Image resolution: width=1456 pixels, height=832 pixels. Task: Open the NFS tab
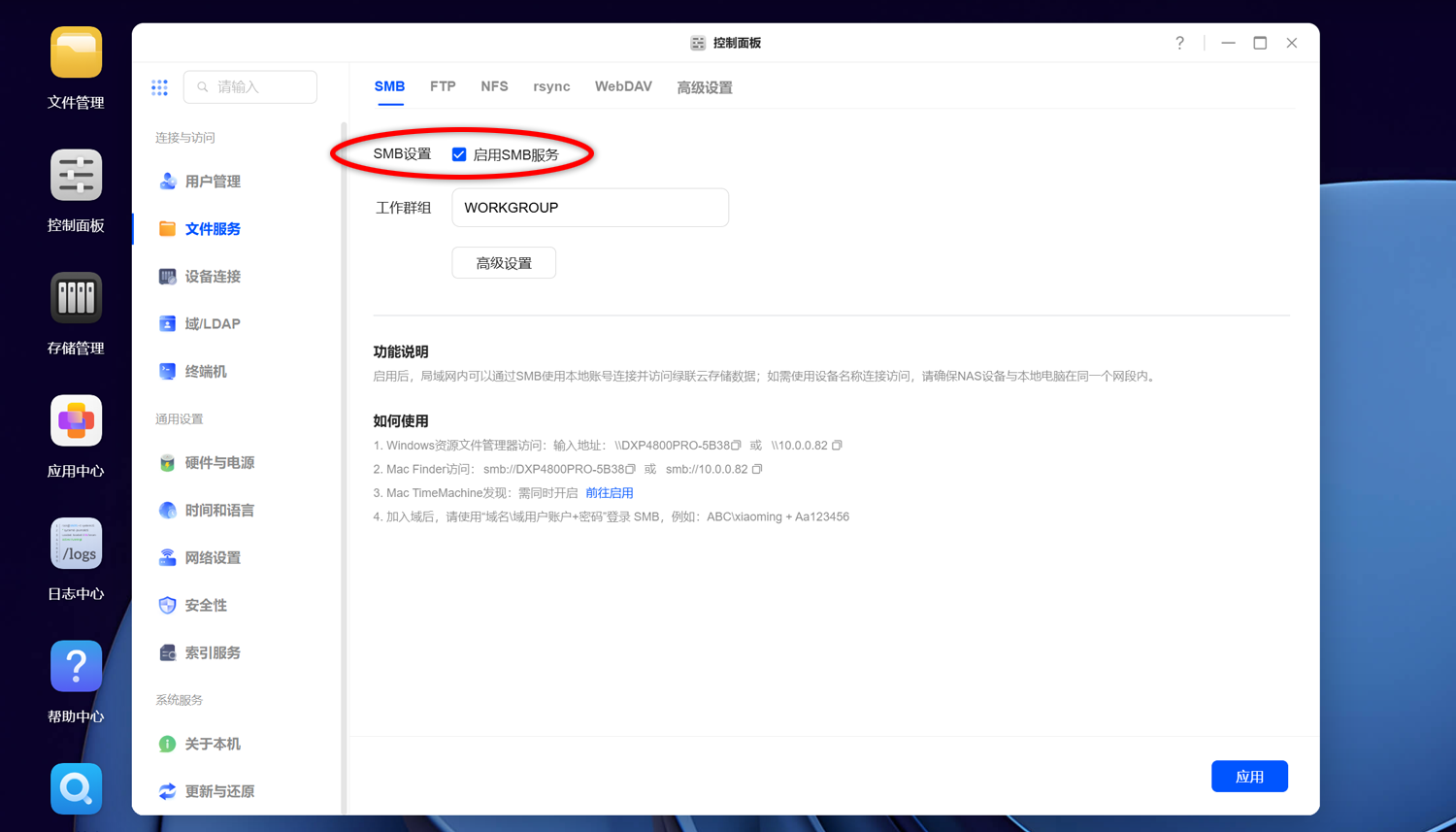[494, 87]
